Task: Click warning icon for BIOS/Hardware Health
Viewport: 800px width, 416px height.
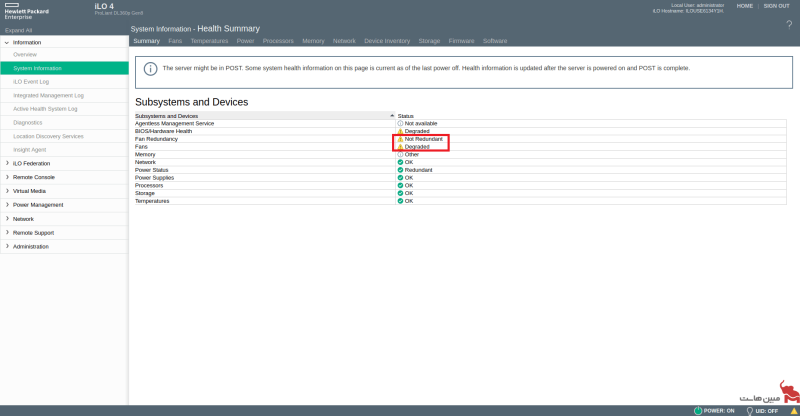Action: pyautogui.click(x=400, y=131)
